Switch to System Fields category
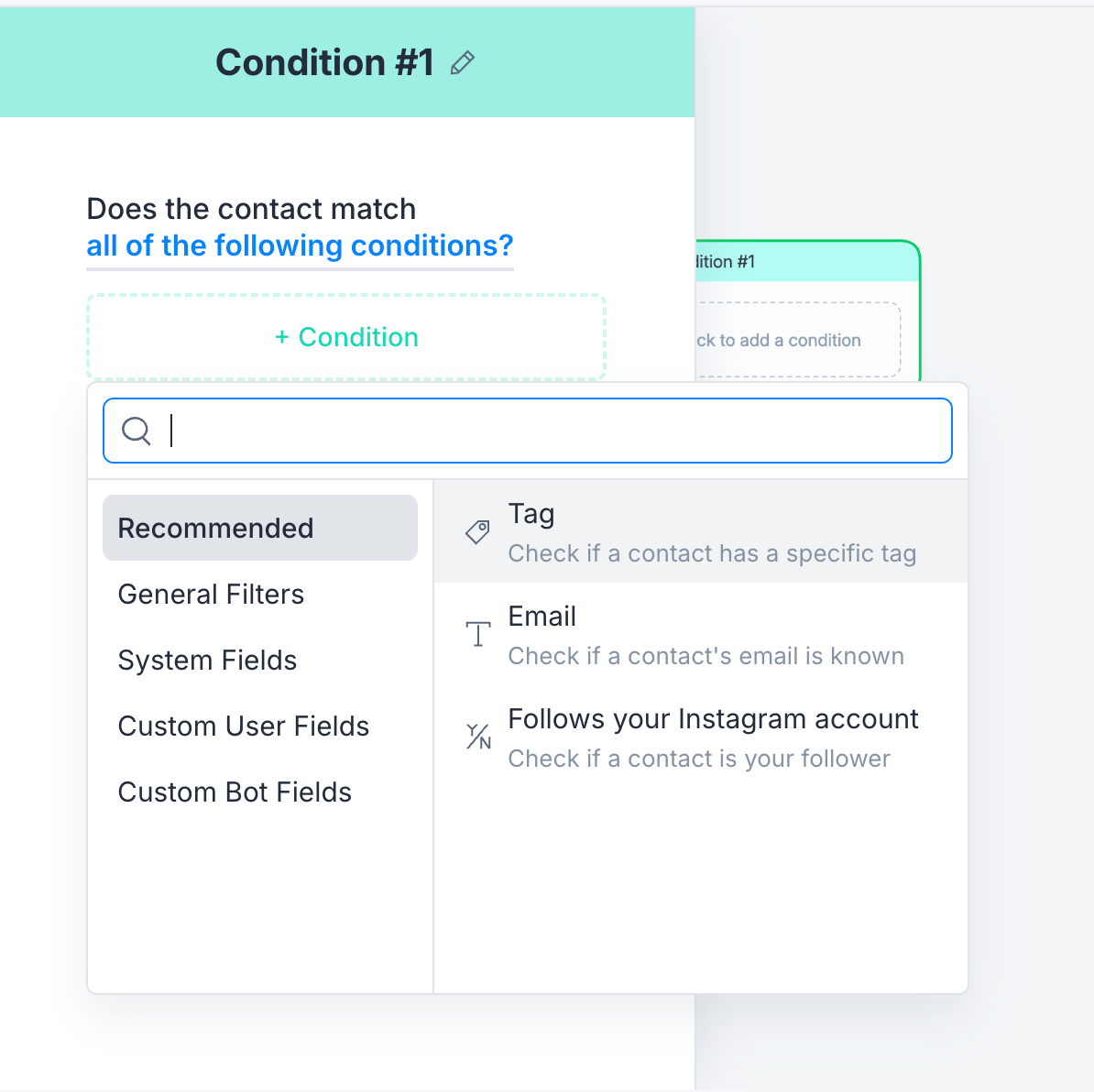This screenshot has height=1092, width=1094. [207, 661]
